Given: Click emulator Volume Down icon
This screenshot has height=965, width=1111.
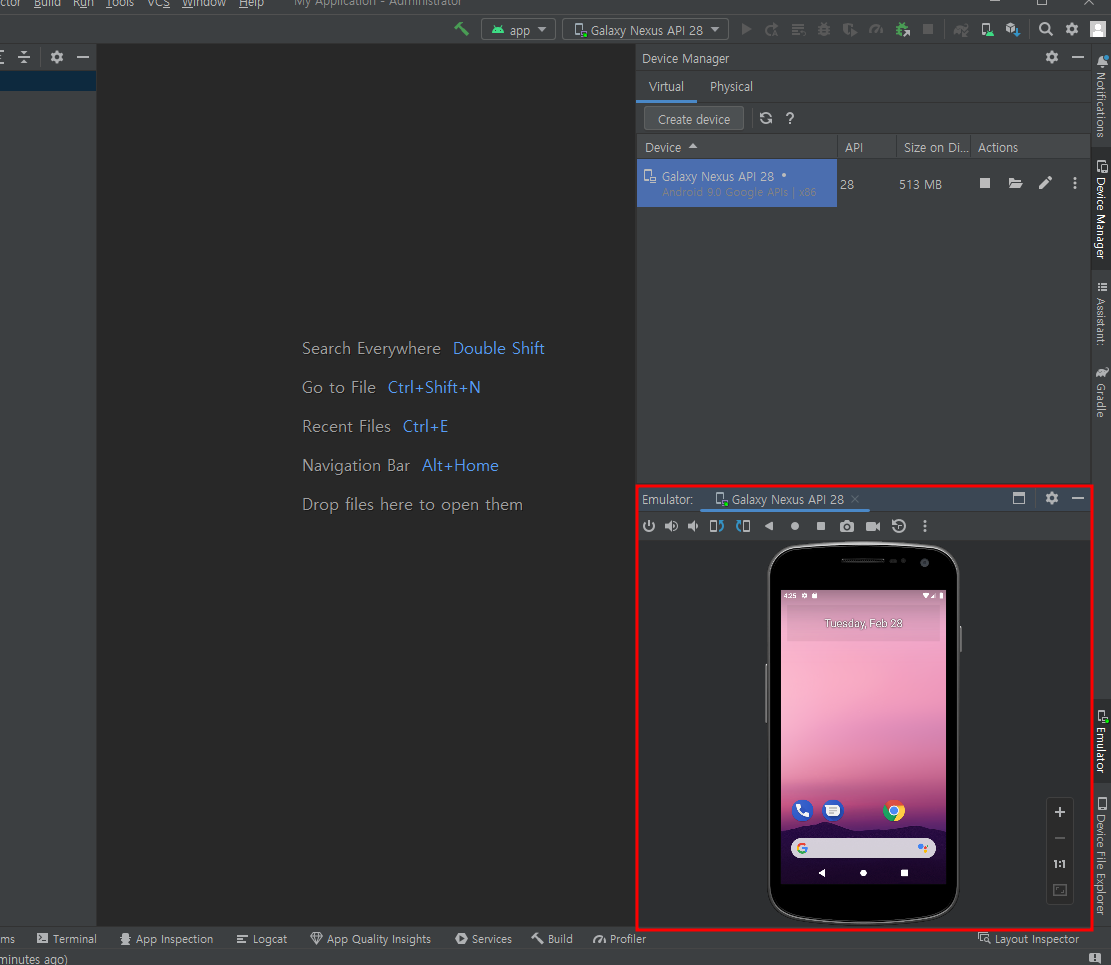Looking at the screenshot, I should pyautogui.click(x=694, y=526).
